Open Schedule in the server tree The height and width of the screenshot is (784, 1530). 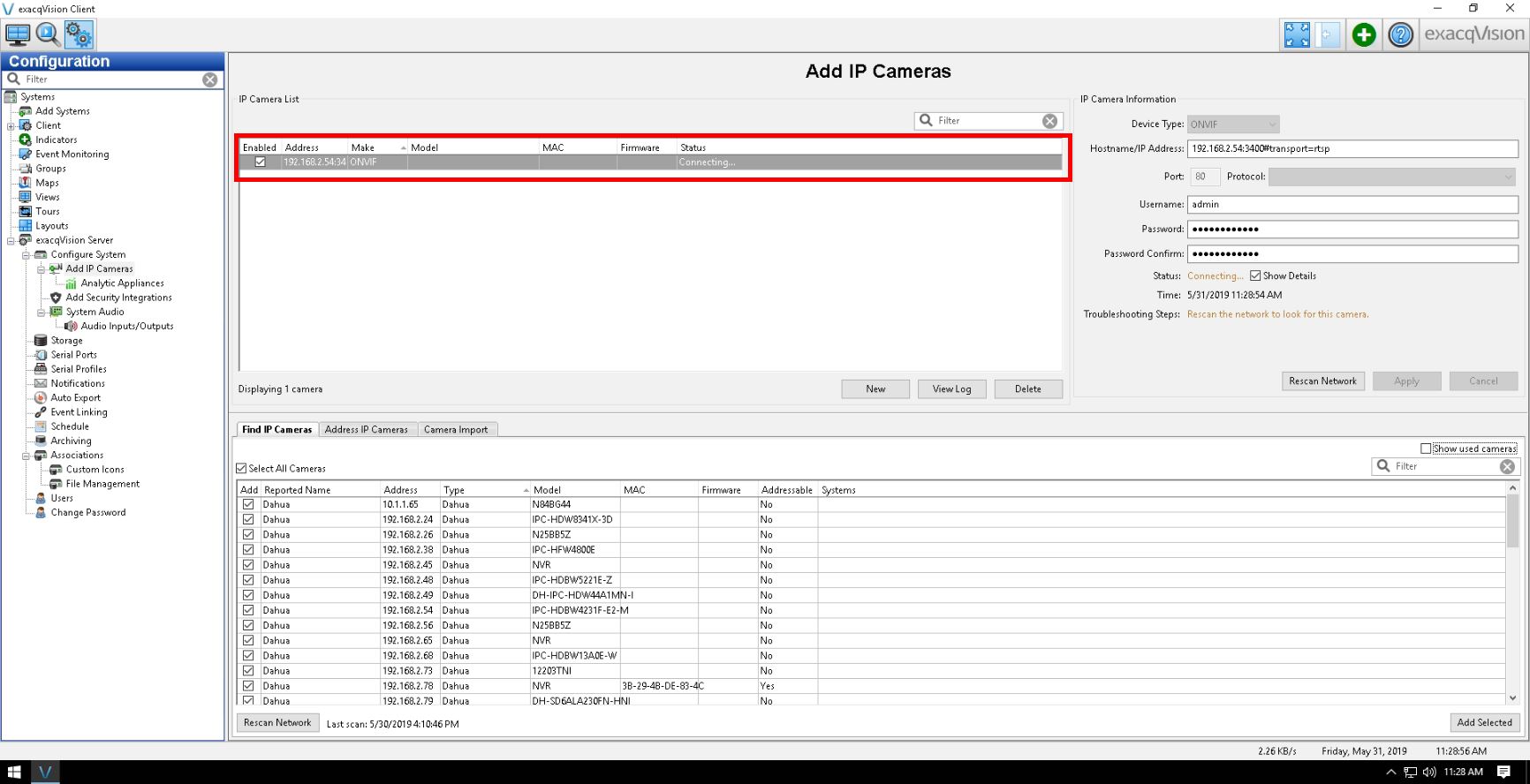pyautogui.click(x=69, y=426)
